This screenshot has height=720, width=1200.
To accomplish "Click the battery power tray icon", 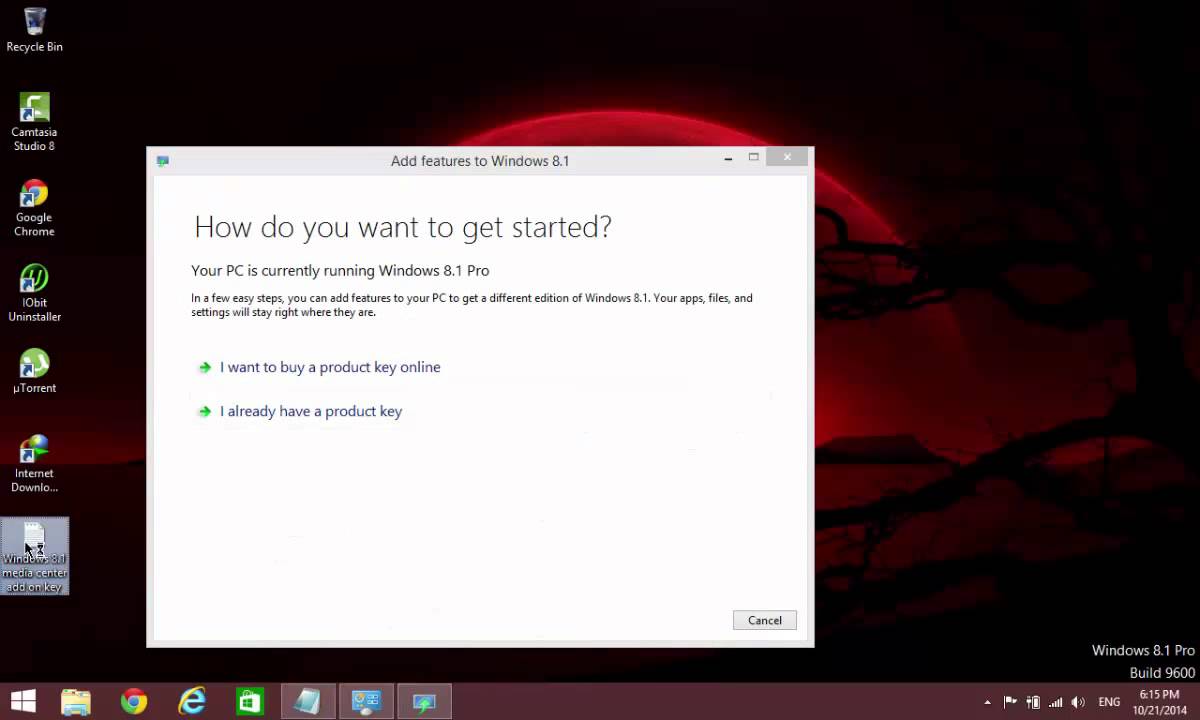I will click(1033, 702).
